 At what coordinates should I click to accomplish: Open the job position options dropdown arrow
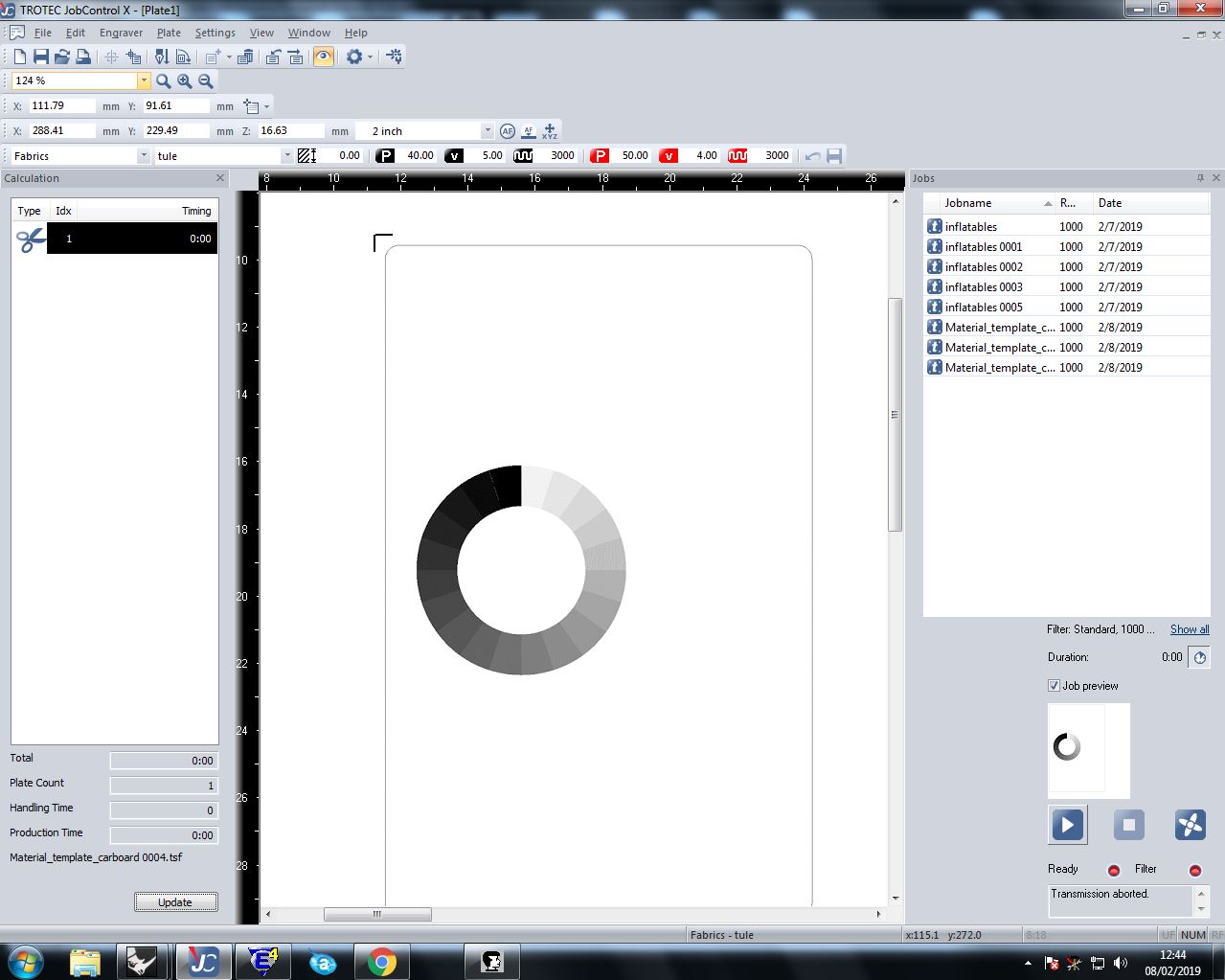click(266, 106)
